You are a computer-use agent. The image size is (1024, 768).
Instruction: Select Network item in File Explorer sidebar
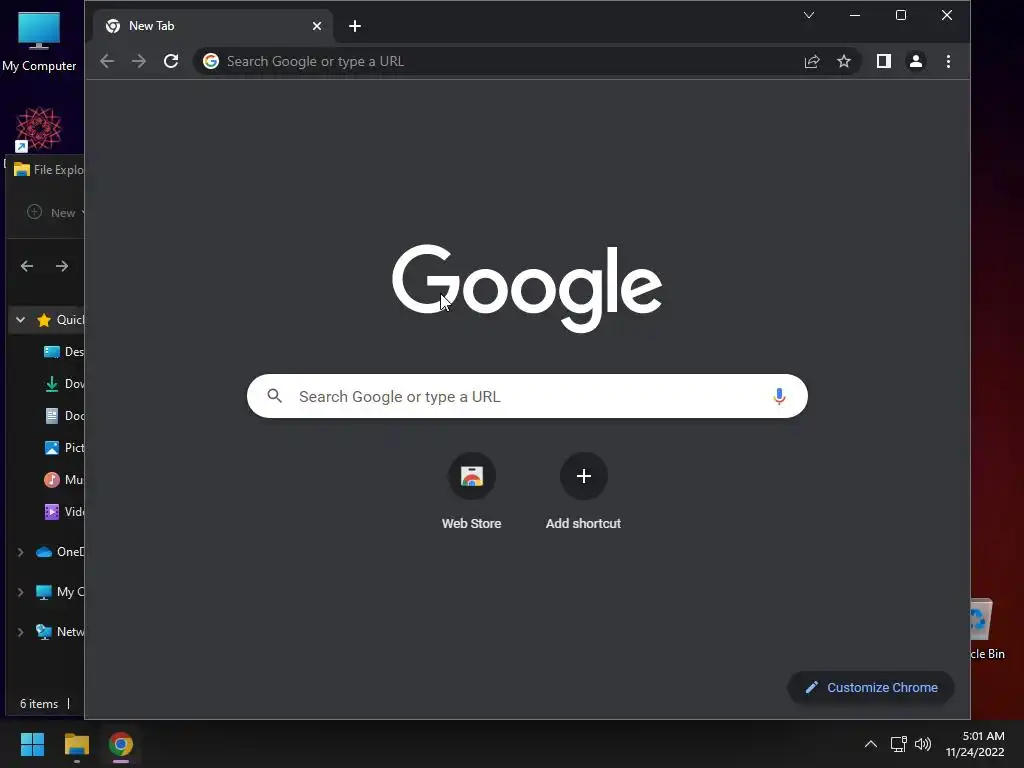(x=60, y=632)
